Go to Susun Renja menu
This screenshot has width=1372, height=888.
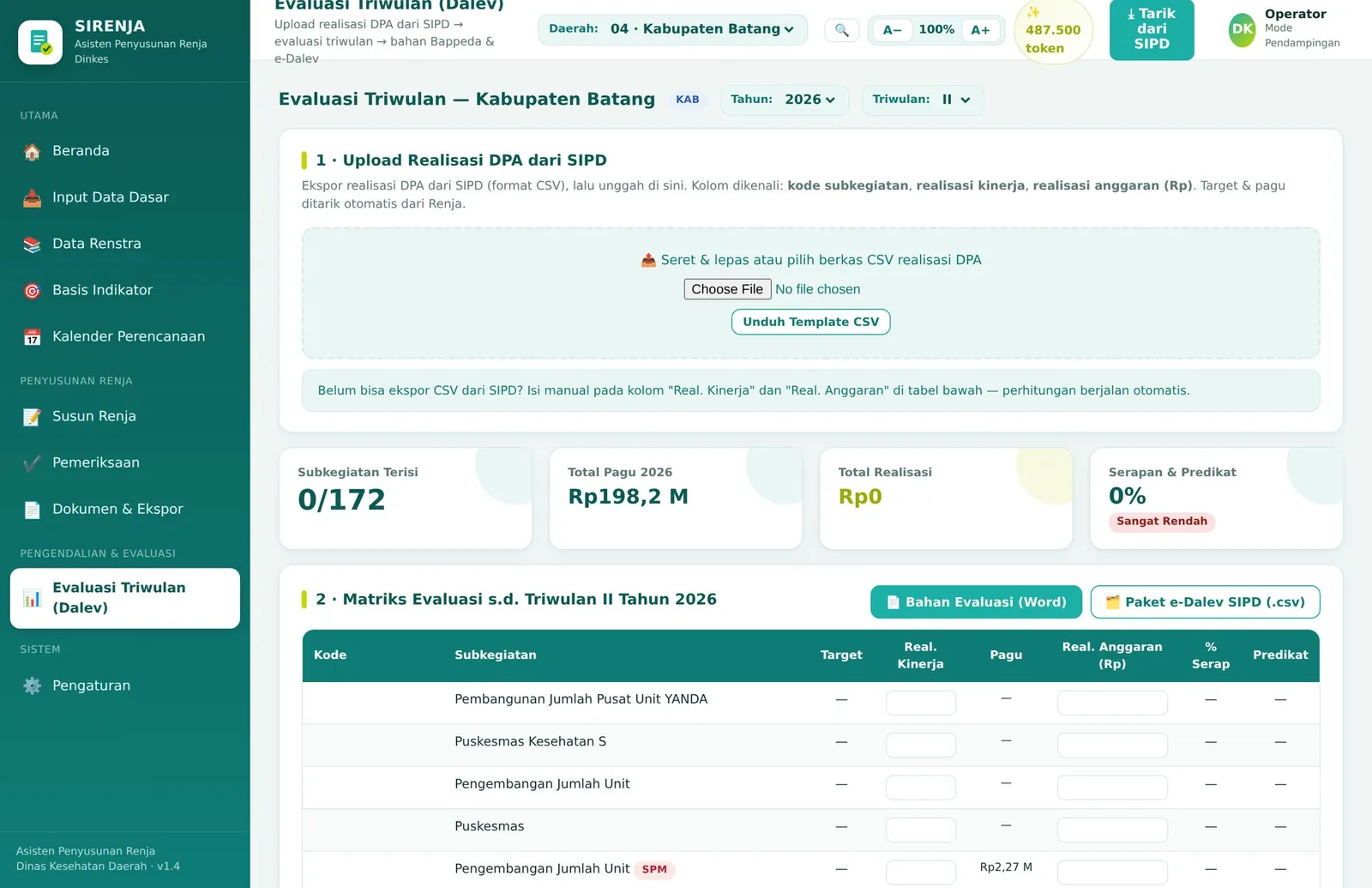125,416
